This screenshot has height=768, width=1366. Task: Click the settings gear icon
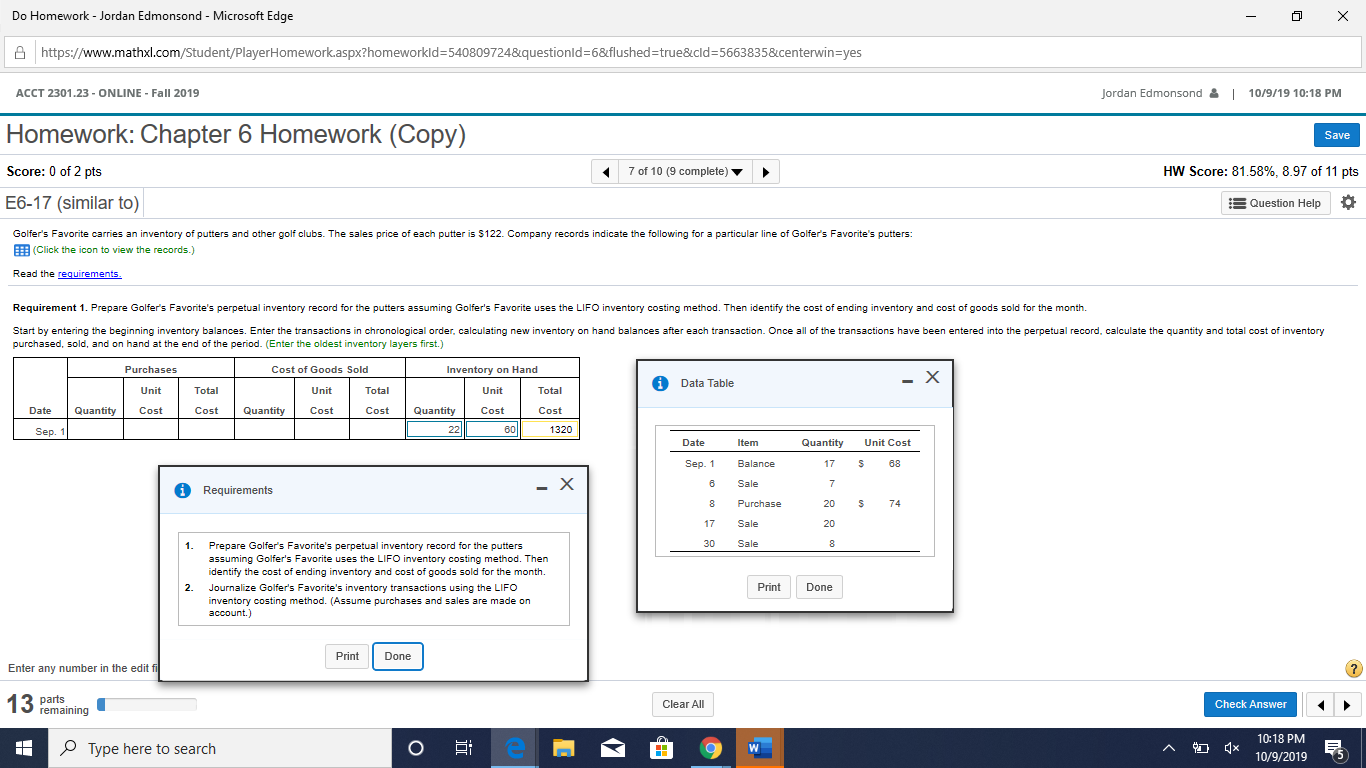tap(1348, 202)
